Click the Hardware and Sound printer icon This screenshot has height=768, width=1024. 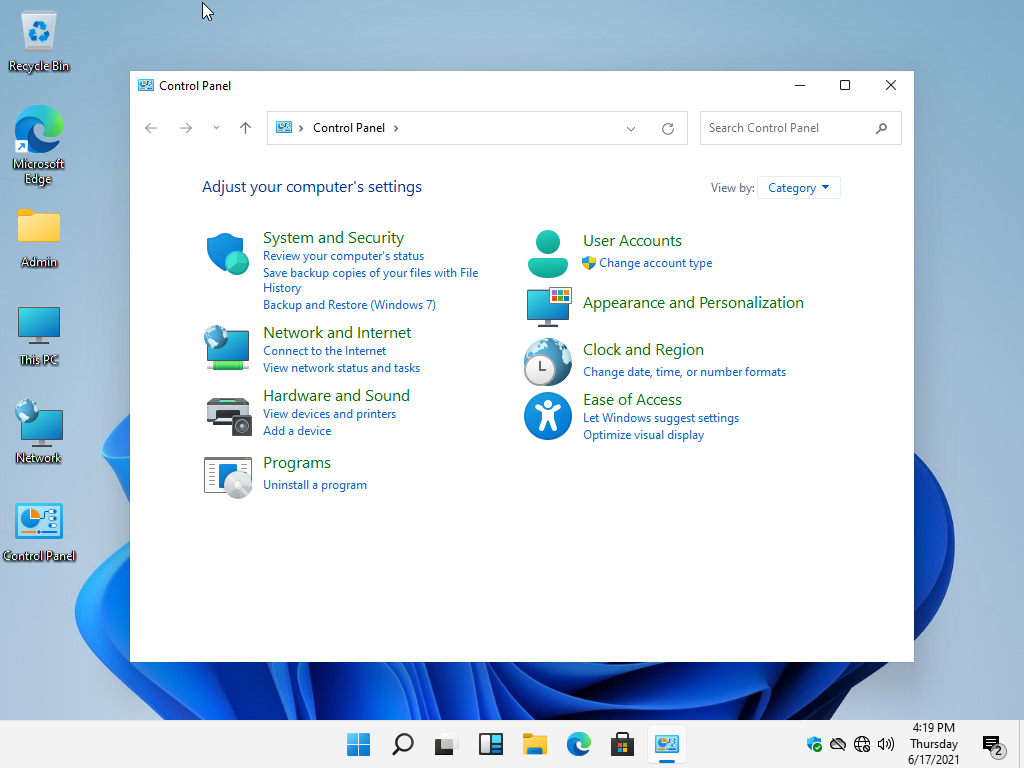pyautogui.click(x=227, y=413)
